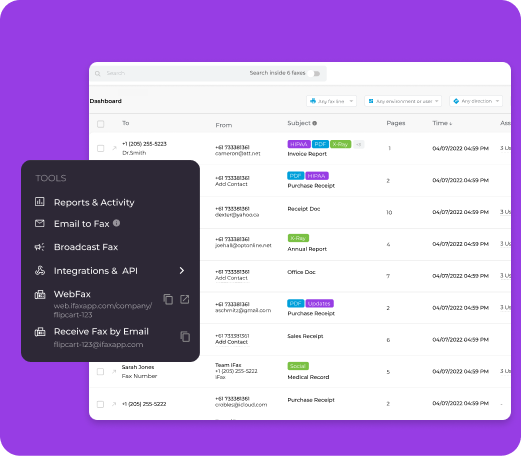Copy the flipcart-123@ifaxapp.com address
This screenshot has height=456, width=521.
tap(185, 337)
